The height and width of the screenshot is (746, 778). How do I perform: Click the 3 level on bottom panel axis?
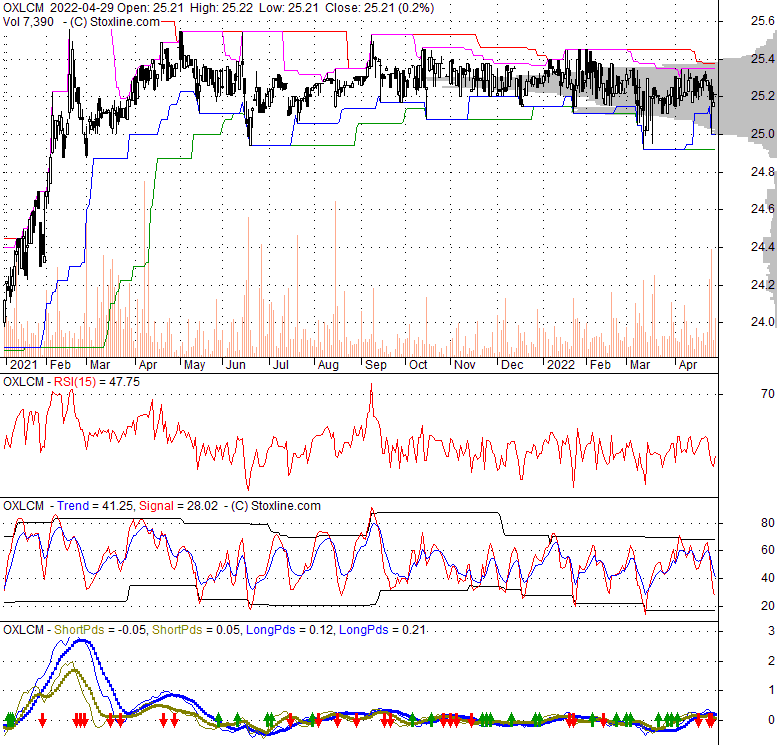point(771,631)
